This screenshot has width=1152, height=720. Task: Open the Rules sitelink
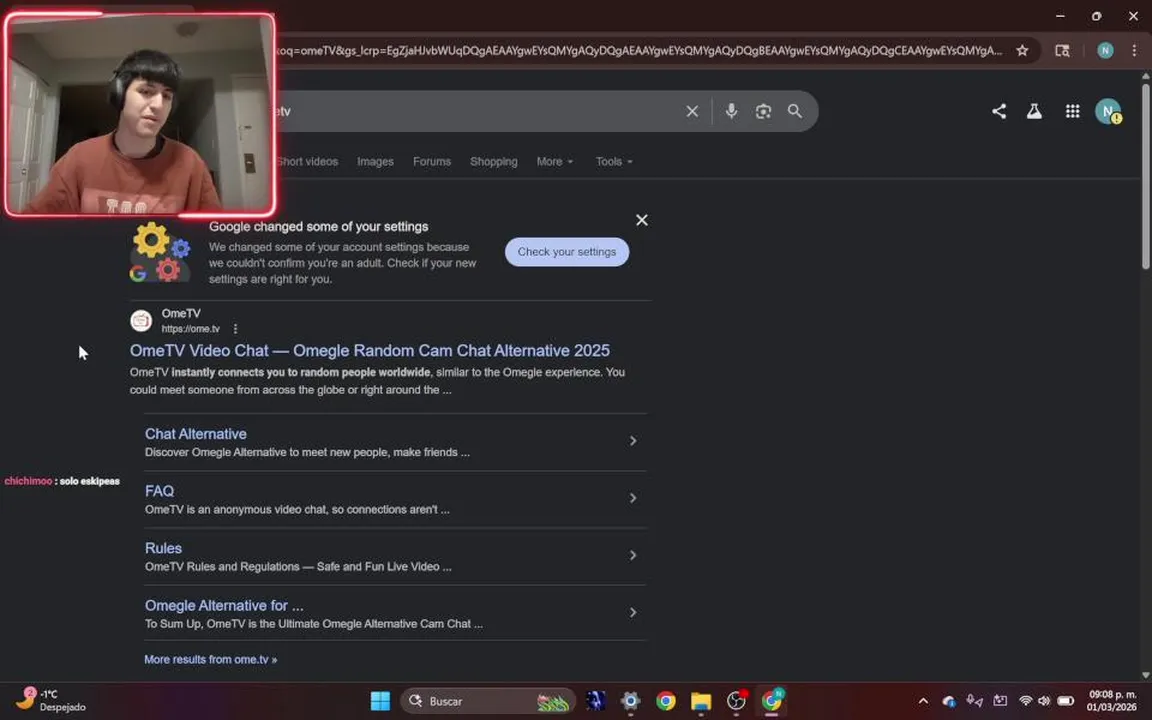click(163, 548)
